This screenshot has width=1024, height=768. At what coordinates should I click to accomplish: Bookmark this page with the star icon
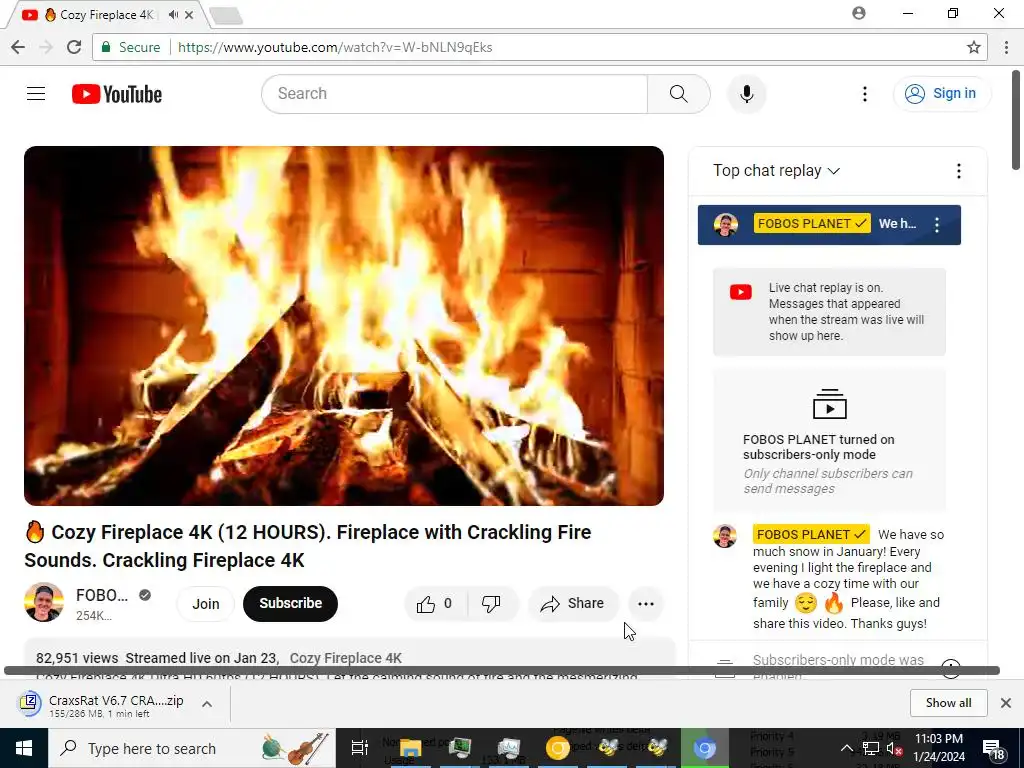[x=974, y=47]
